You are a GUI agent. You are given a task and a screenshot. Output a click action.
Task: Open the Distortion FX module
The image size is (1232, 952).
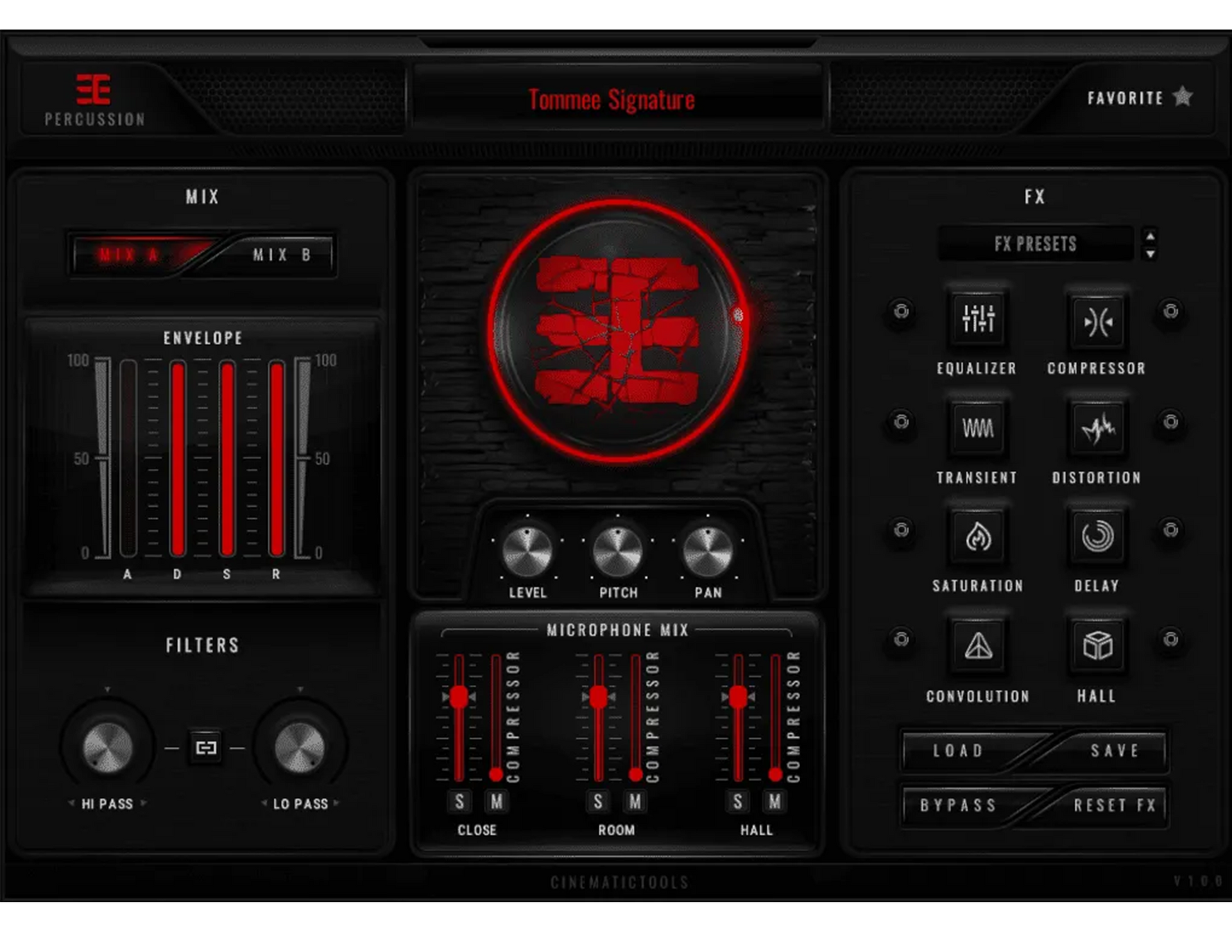1097,428
